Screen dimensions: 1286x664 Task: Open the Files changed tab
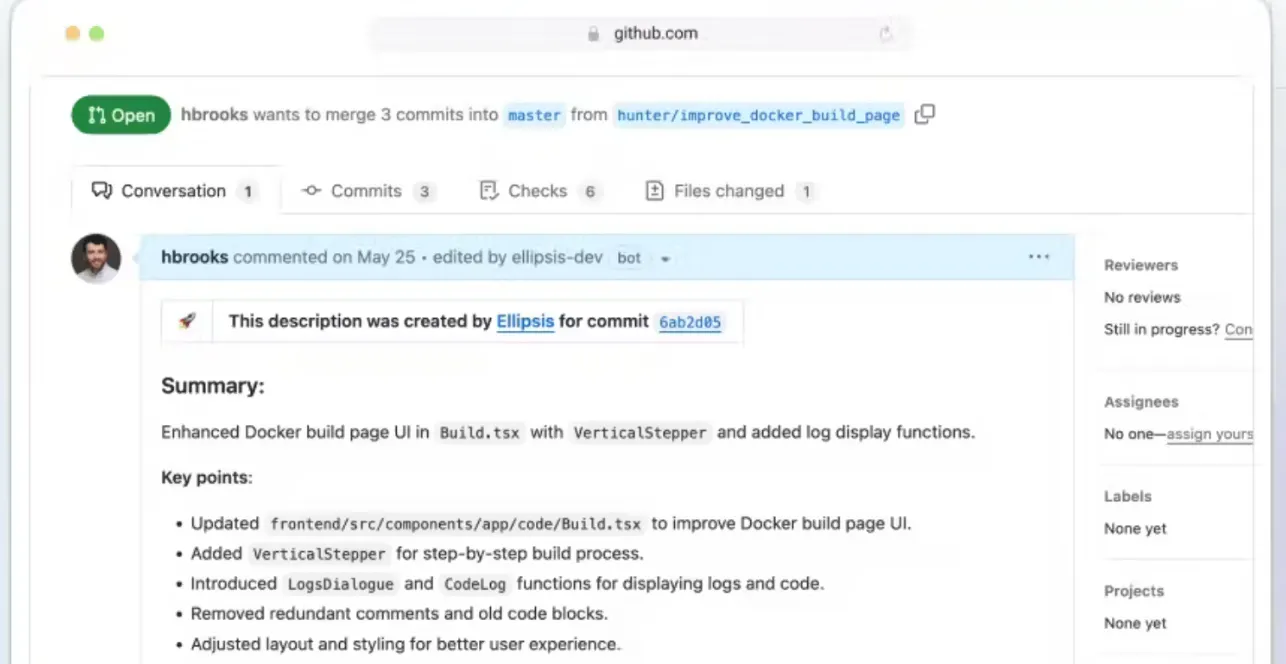click(730, 191)
